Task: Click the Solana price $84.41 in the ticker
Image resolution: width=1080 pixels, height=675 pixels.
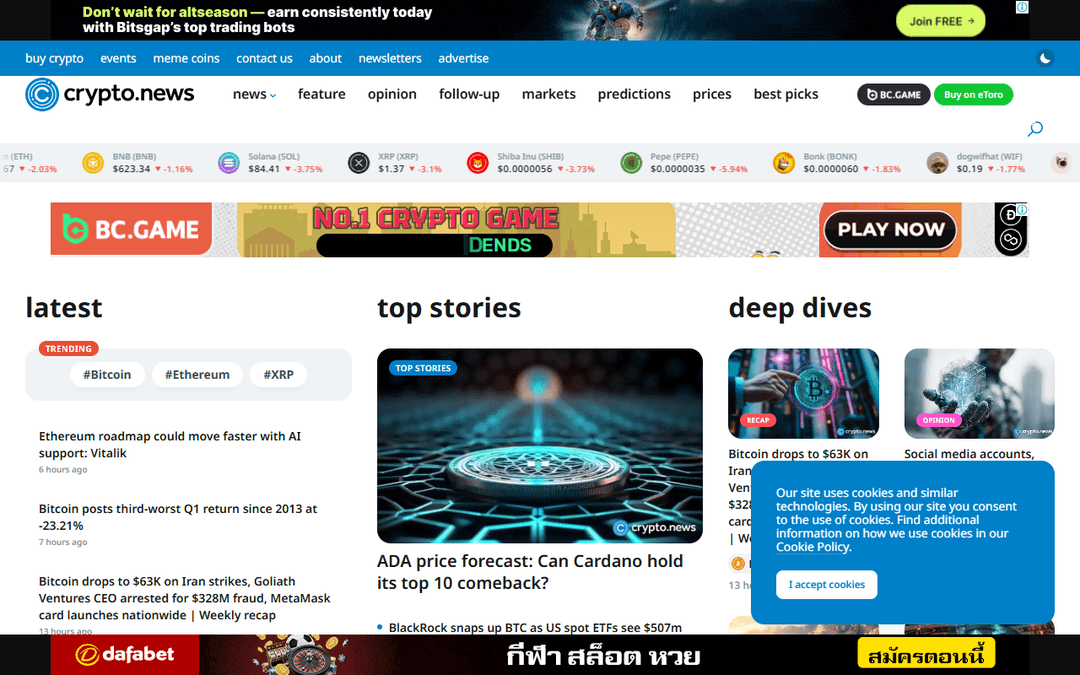Action: (x=264, y=169)
